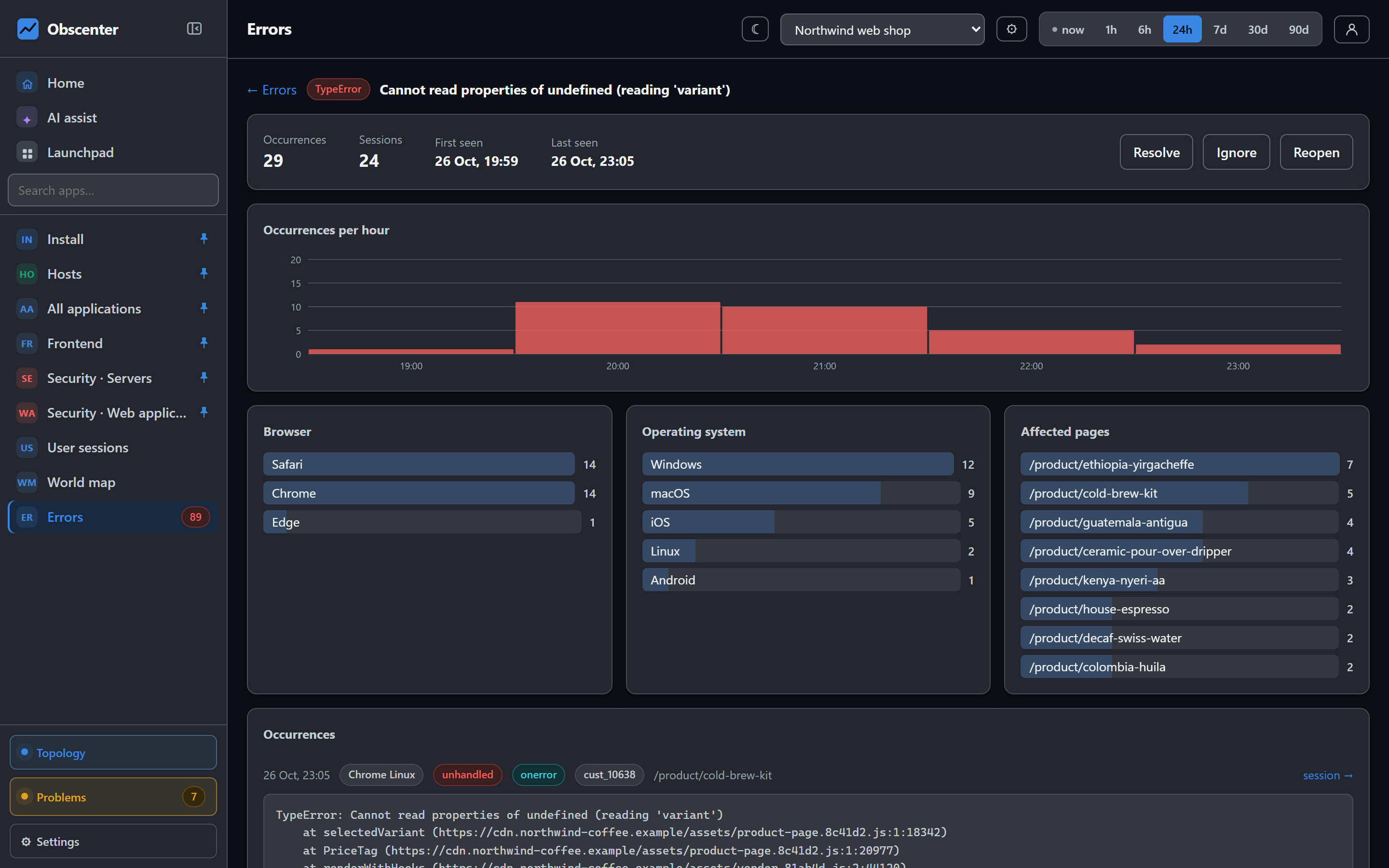Viewport: 1389px width, 868px height.
Task: Select the 30d time range
Action: pos(1257,30)
